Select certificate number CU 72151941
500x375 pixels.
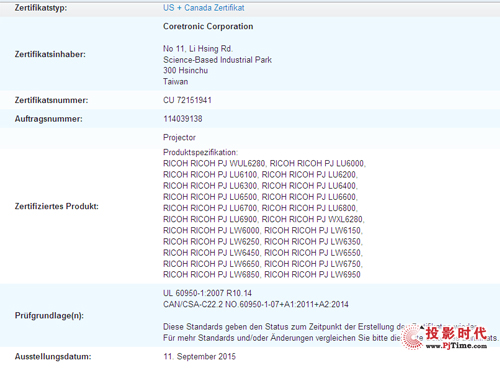click(x=187, y=100)
